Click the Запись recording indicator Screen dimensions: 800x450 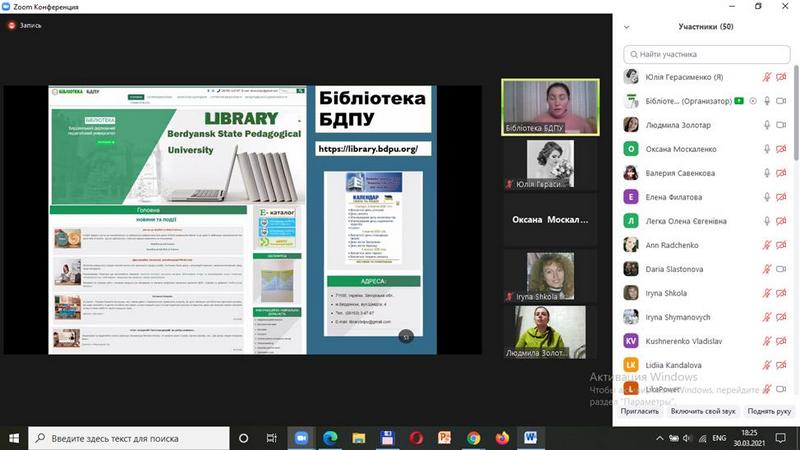click(24, 25)
